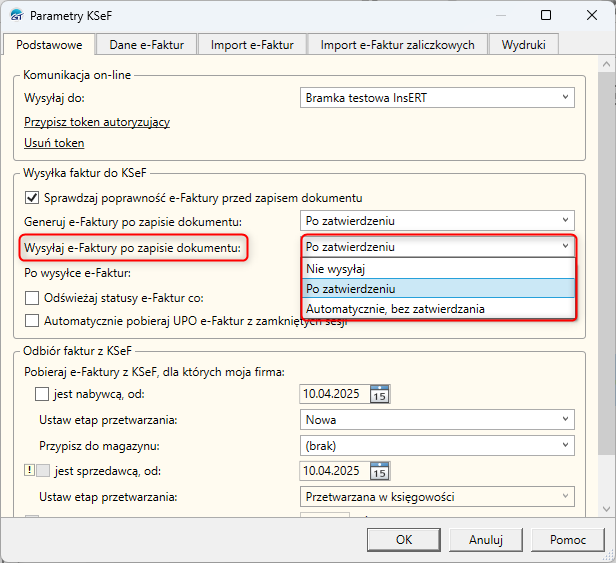Expand 'Generuj e-Faktury po zapisie dokumentu' dropdown
Image resolution: width=616 pixels, height=563 pixels.
point(438,220)
